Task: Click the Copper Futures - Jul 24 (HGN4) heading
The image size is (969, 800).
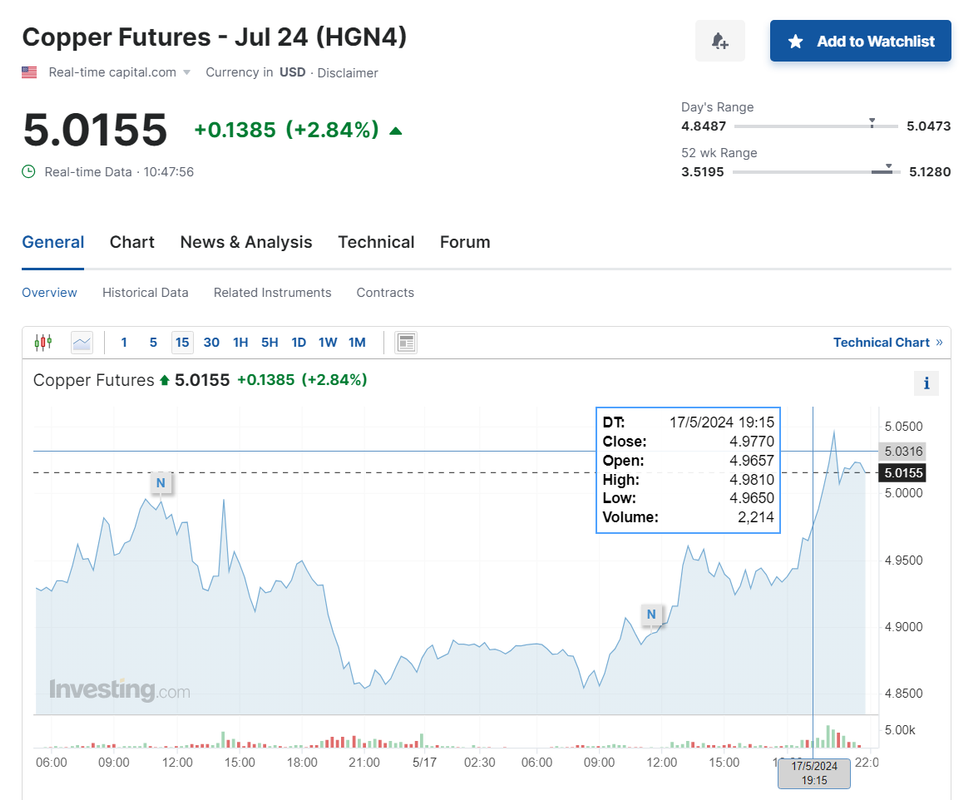Action: pyautogui.click(x=214, y=37)
